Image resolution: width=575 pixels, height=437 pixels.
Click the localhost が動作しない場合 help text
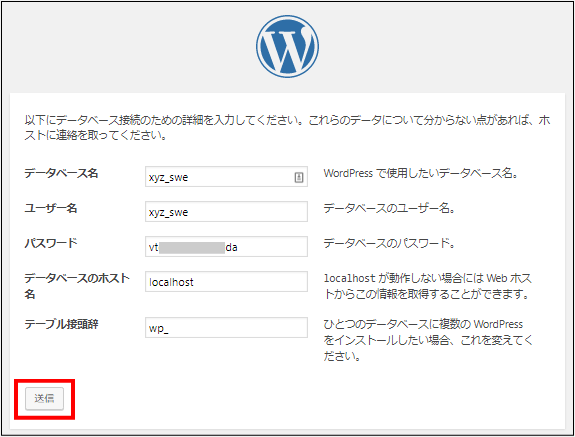click(428, 286)
